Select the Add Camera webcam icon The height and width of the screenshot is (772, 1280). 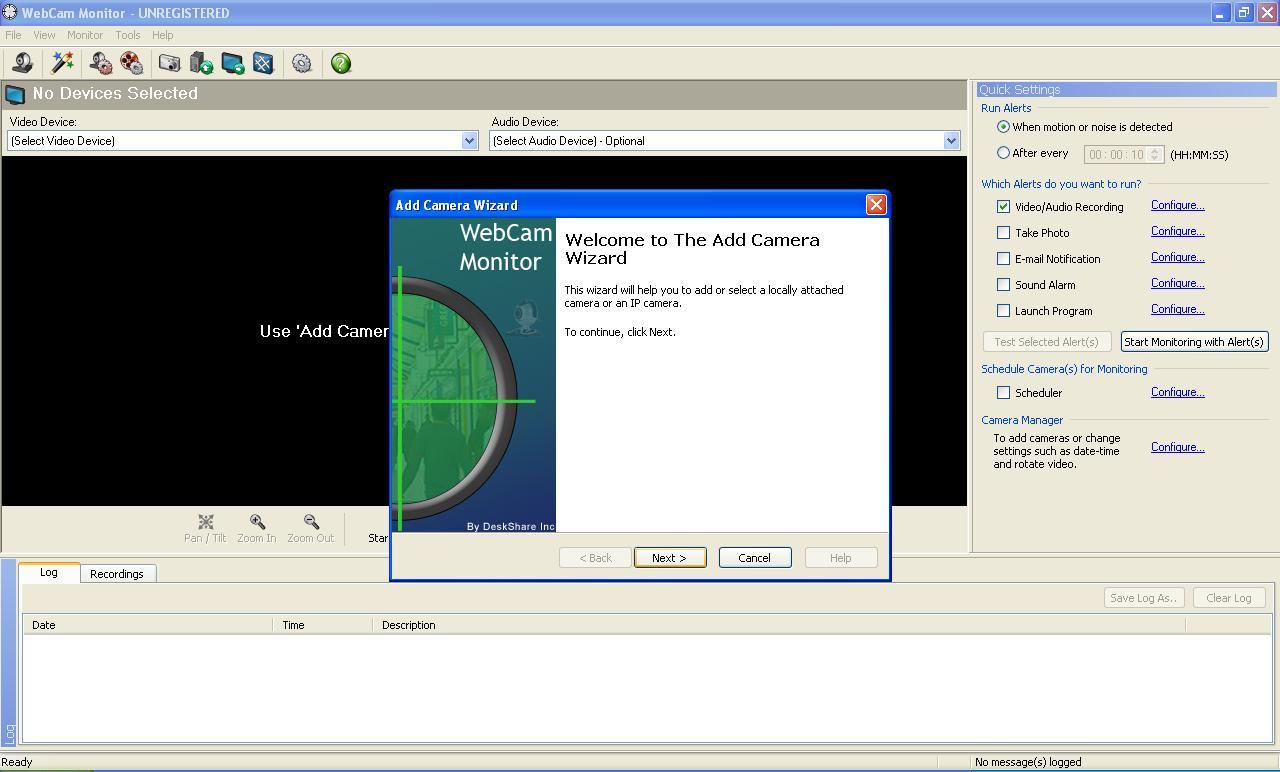(22, 63)
